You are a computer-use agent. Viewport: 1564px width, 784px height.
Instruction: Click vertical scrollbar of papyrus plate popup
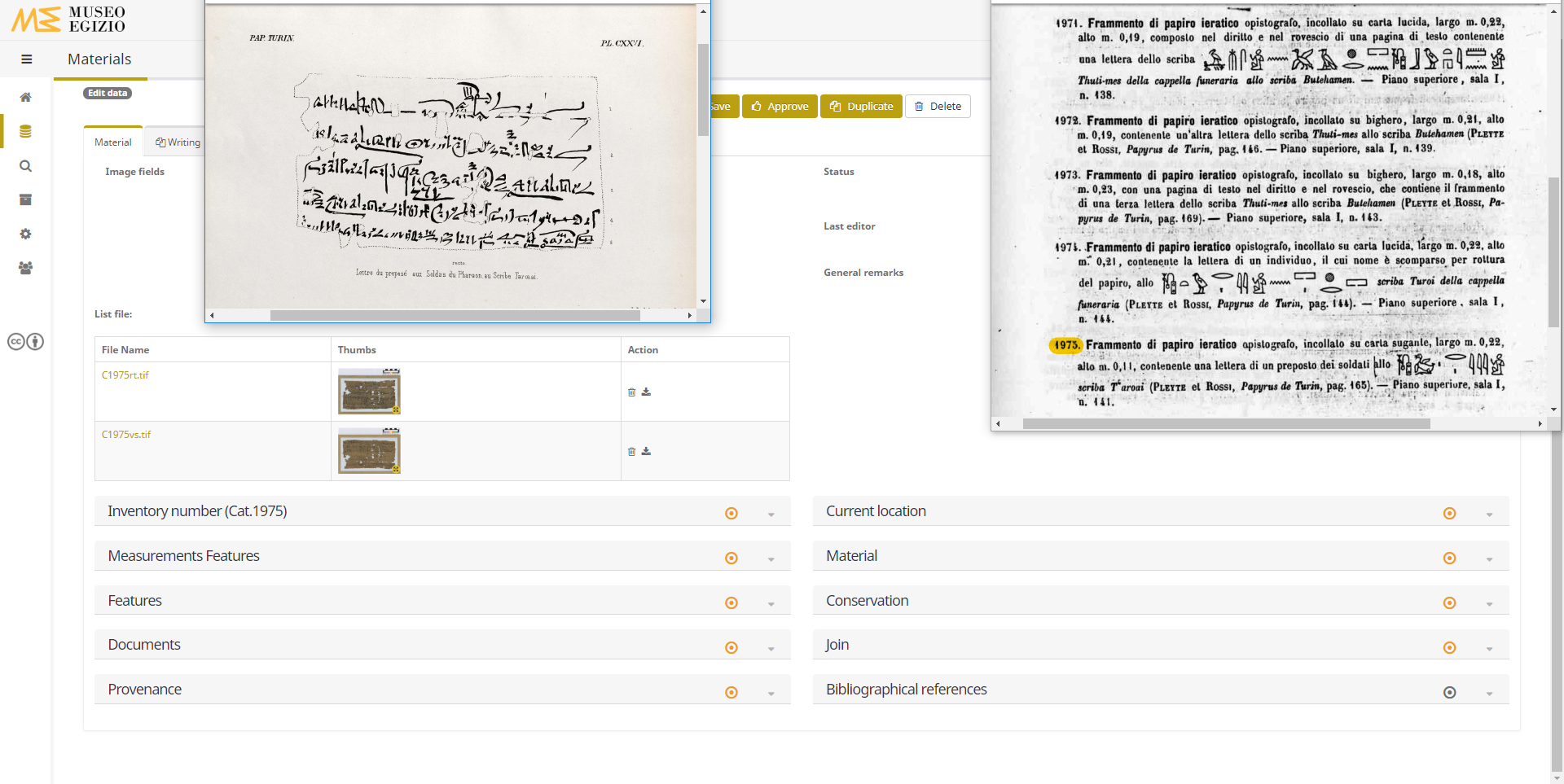[703, 90]
